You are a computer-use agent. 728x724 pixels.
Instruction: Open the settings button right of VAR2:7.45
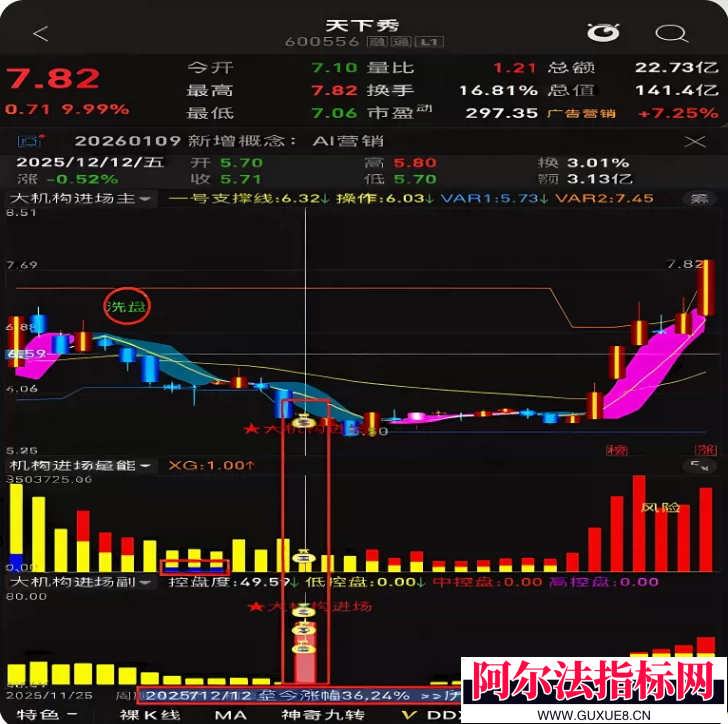(699, 199)
